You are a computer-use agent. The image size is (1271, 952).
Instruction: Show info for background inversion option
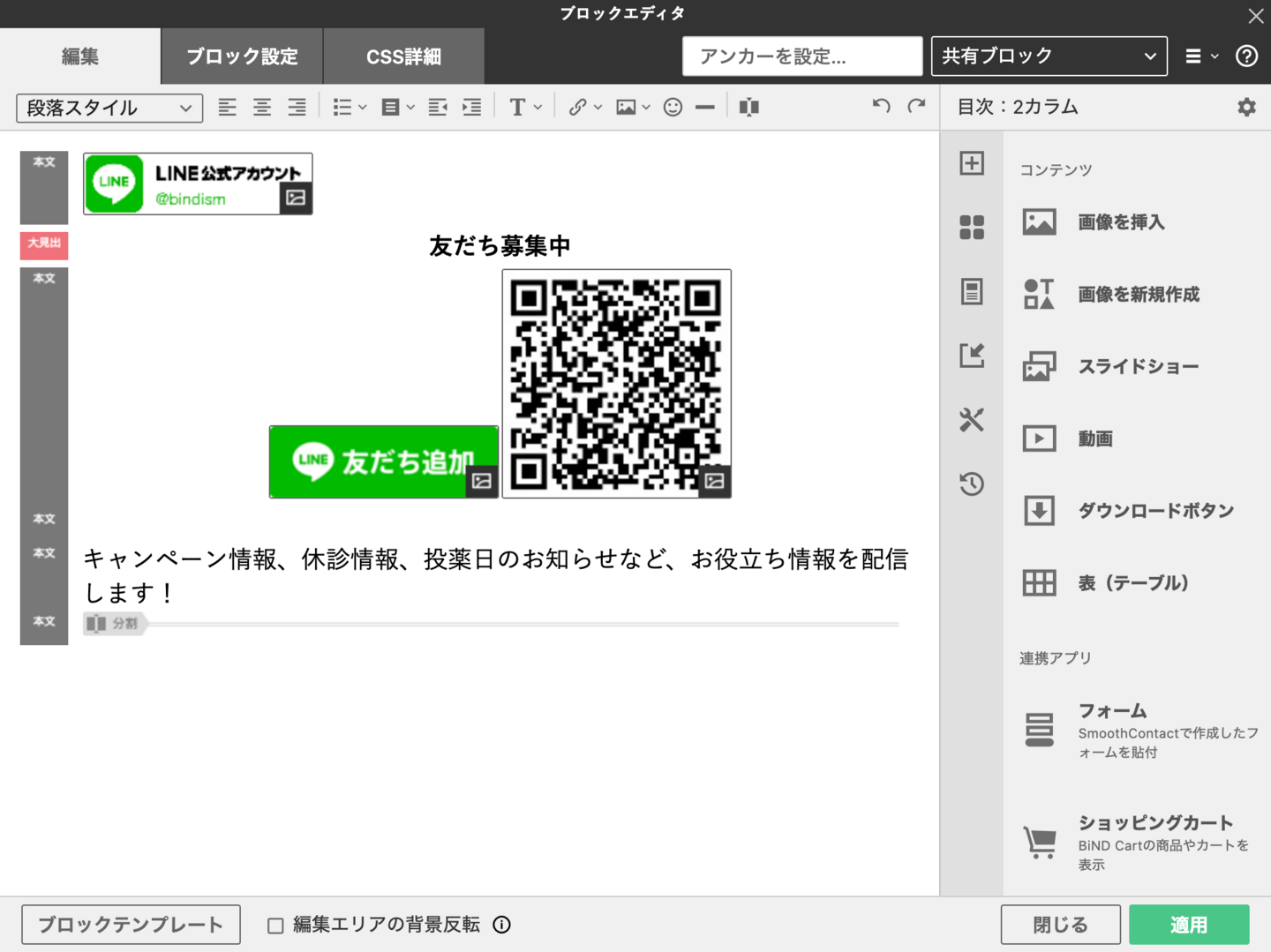[x=501, y=925]
